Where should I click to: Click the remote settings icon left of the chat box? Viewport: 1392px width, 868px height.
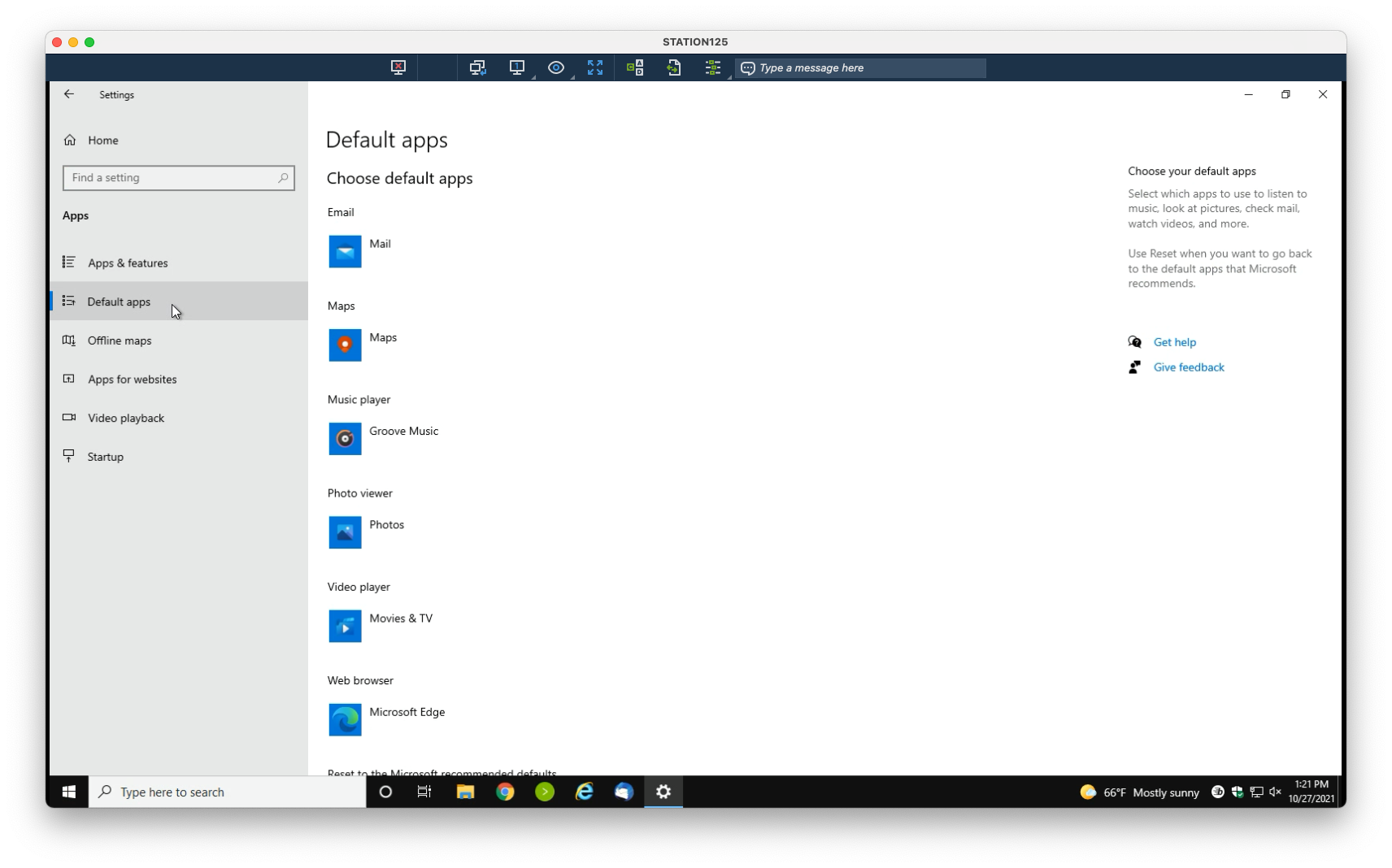(x=712, y=67)
